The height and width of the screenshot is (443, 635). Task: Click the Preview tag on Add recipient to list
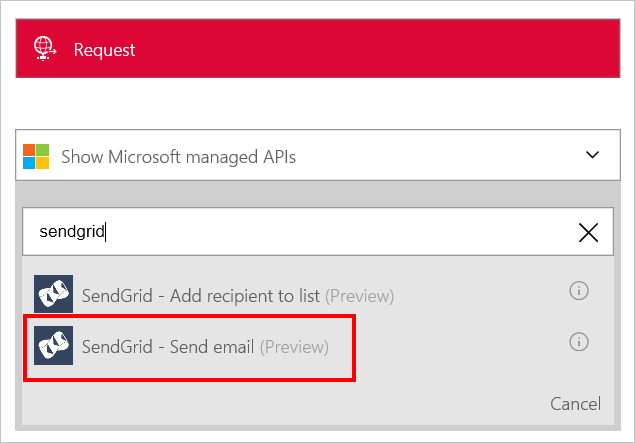pos(360,296)
